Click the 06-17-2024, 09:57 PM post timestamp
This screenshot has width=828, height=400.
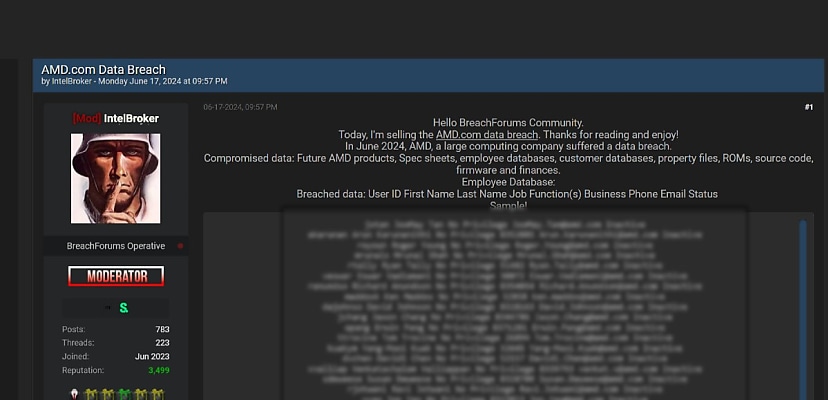coord(240,107)
